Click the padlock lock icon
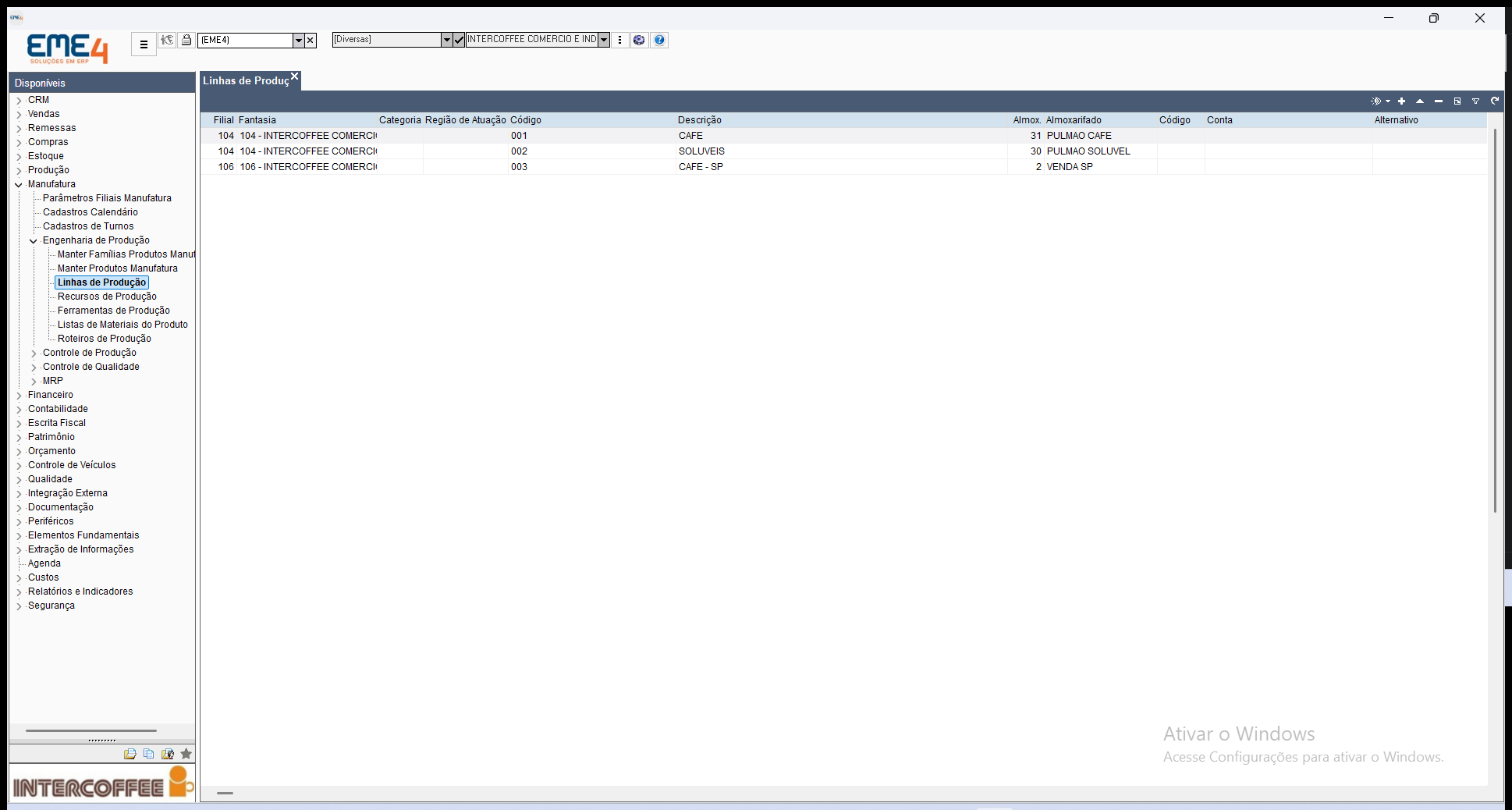The height and width of the screenshot is (810, 1512). click(186, 40)
